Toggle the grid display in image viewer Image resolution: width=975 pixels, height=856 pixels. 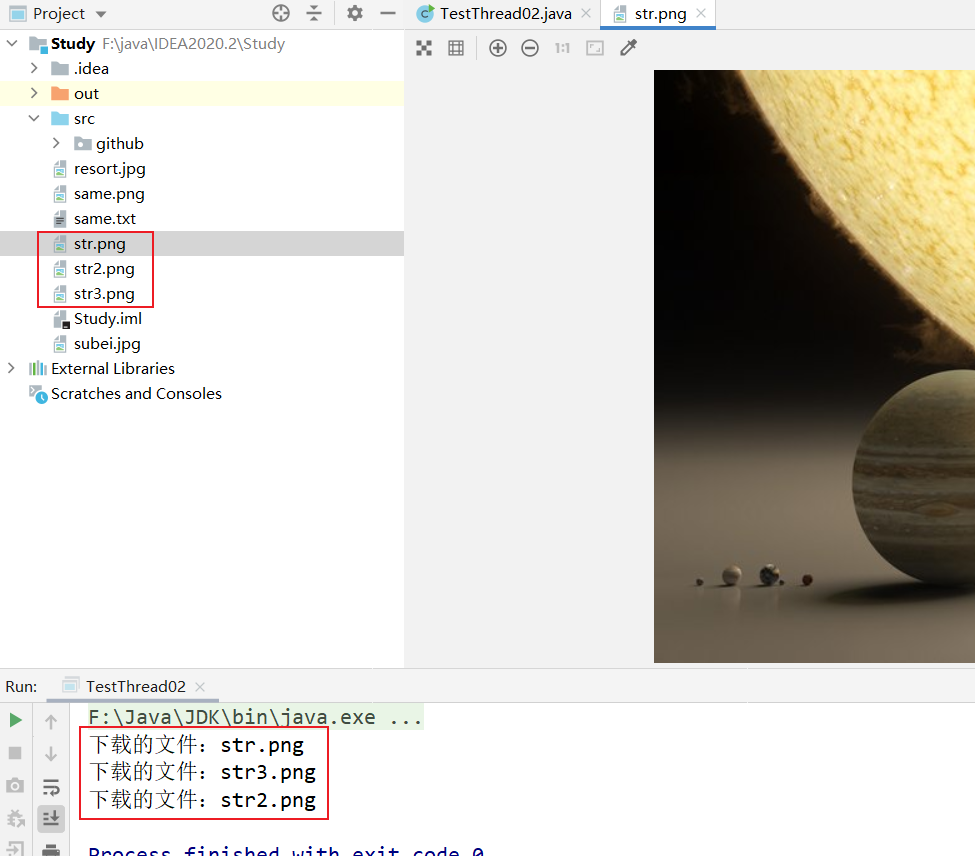pyautogui.click(x=456, y=48)
